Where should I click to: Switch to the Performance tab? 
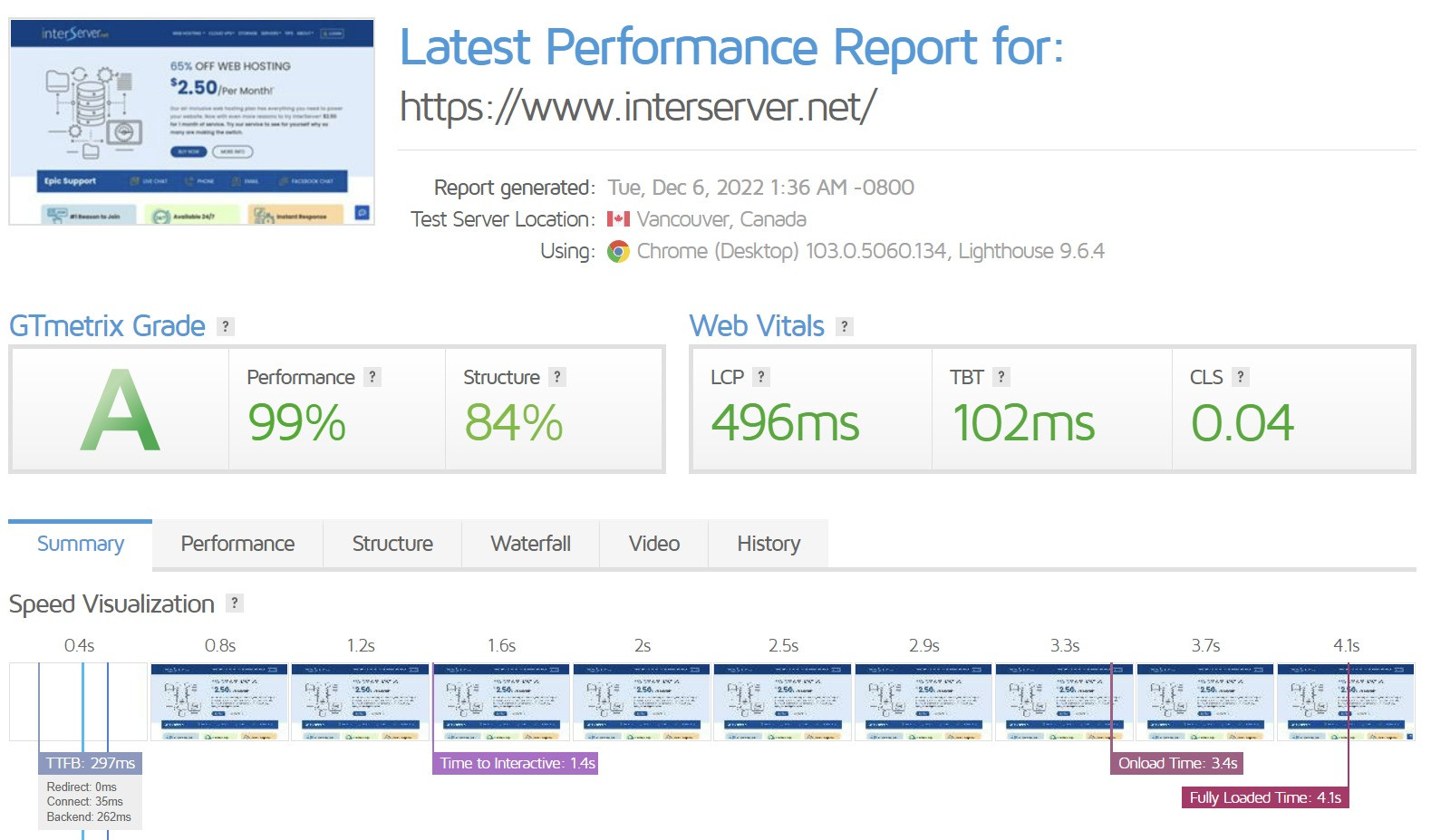click(x=237, y=544)
